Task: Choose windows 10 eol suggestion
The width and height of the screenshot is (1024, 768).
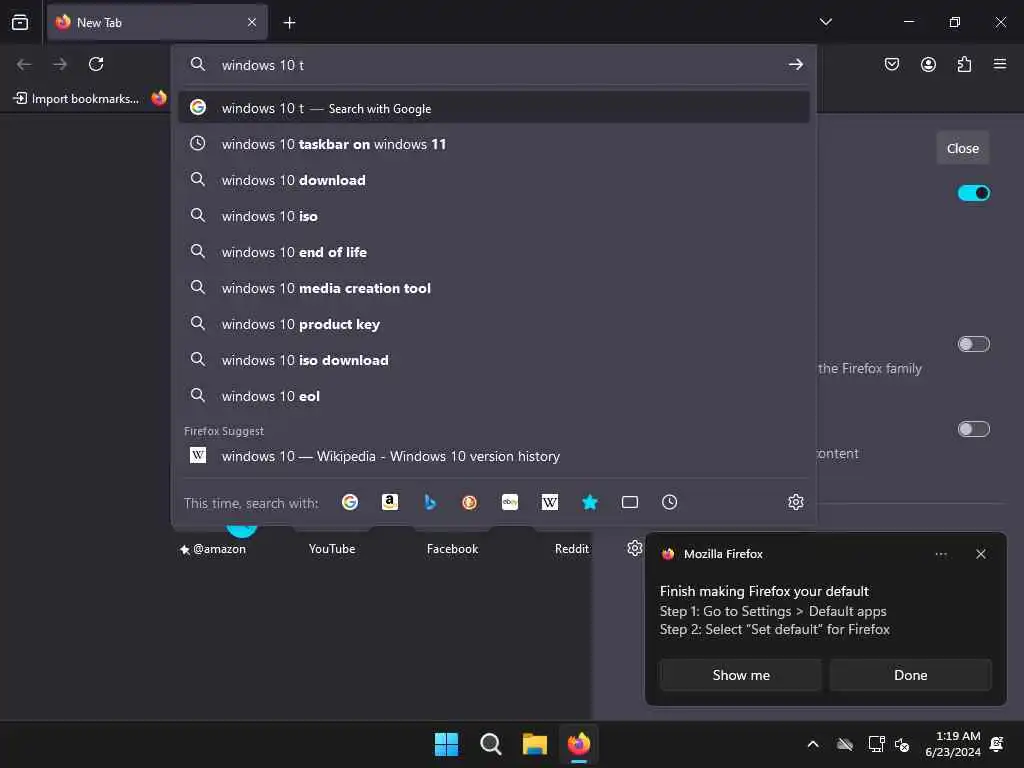Action: 494,396
